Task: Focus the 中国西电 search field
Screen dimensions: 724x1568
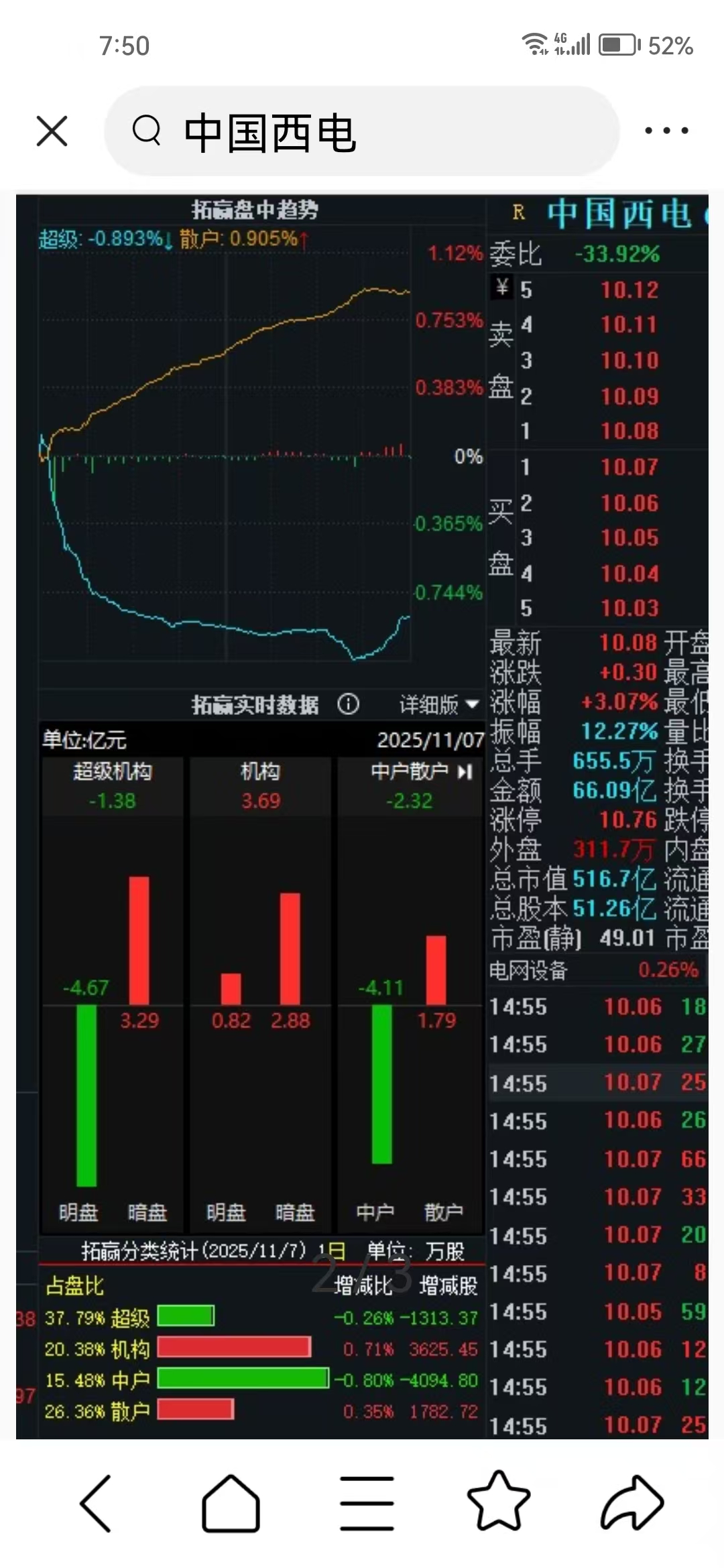Action: 362,131
